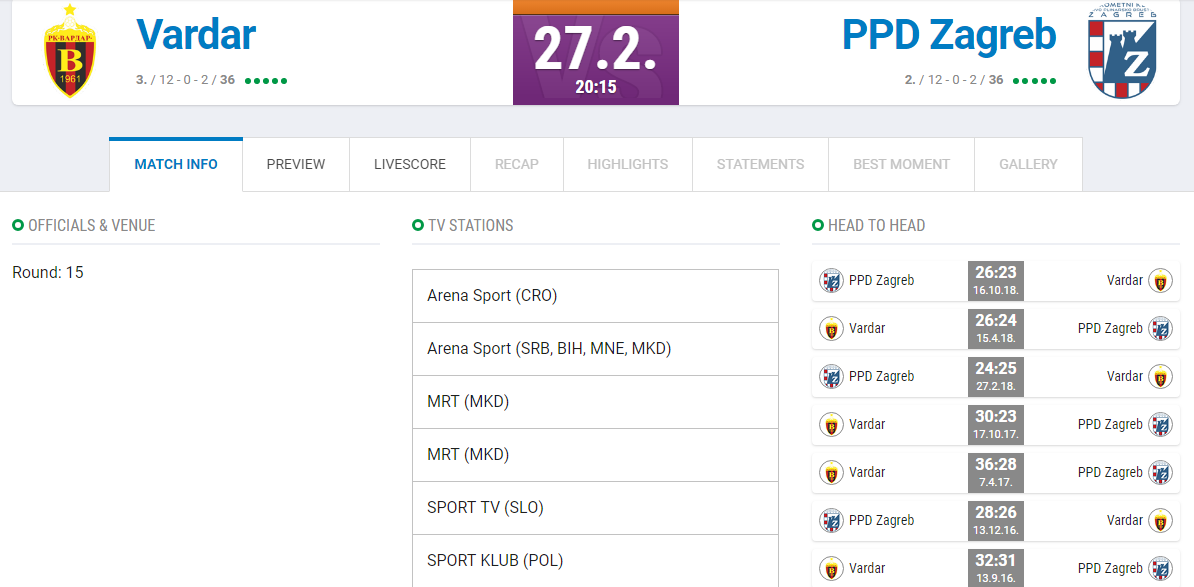Open the 36:28 result from 7.4.17.
This screenshot has height=587, width=1194.
[996, 473]
